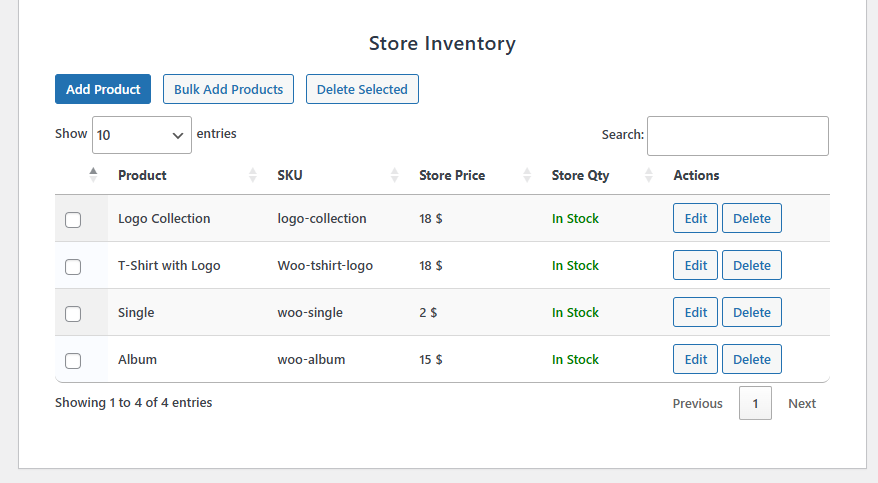Delete the T-Shirt with Logo product

coord(752,265)
